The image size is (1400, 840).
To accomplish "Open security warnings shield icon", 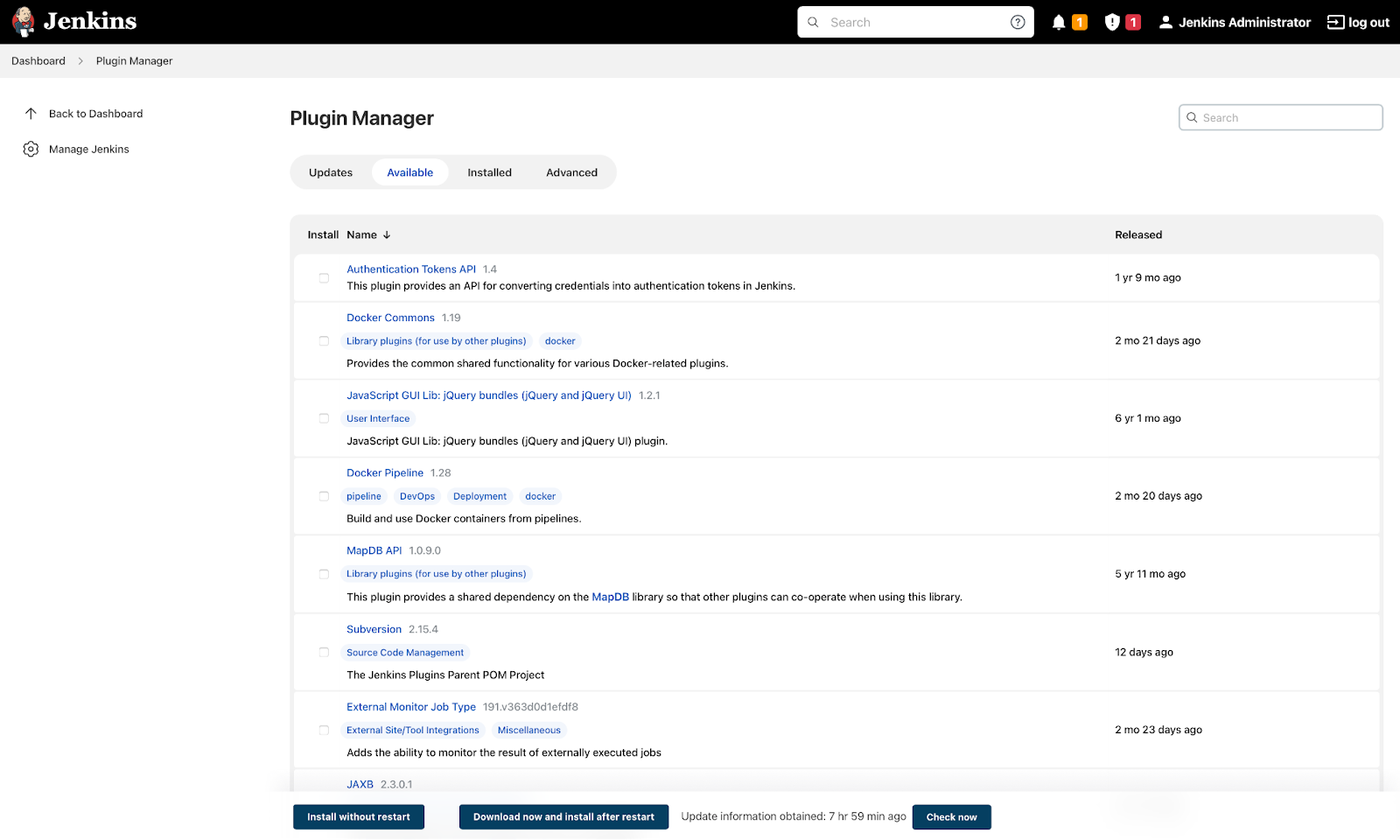I will point(1112,23).
